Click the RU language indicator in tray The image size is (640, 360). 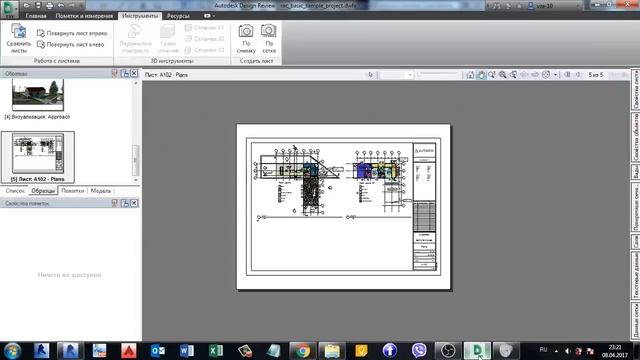[x=543, y=350]
